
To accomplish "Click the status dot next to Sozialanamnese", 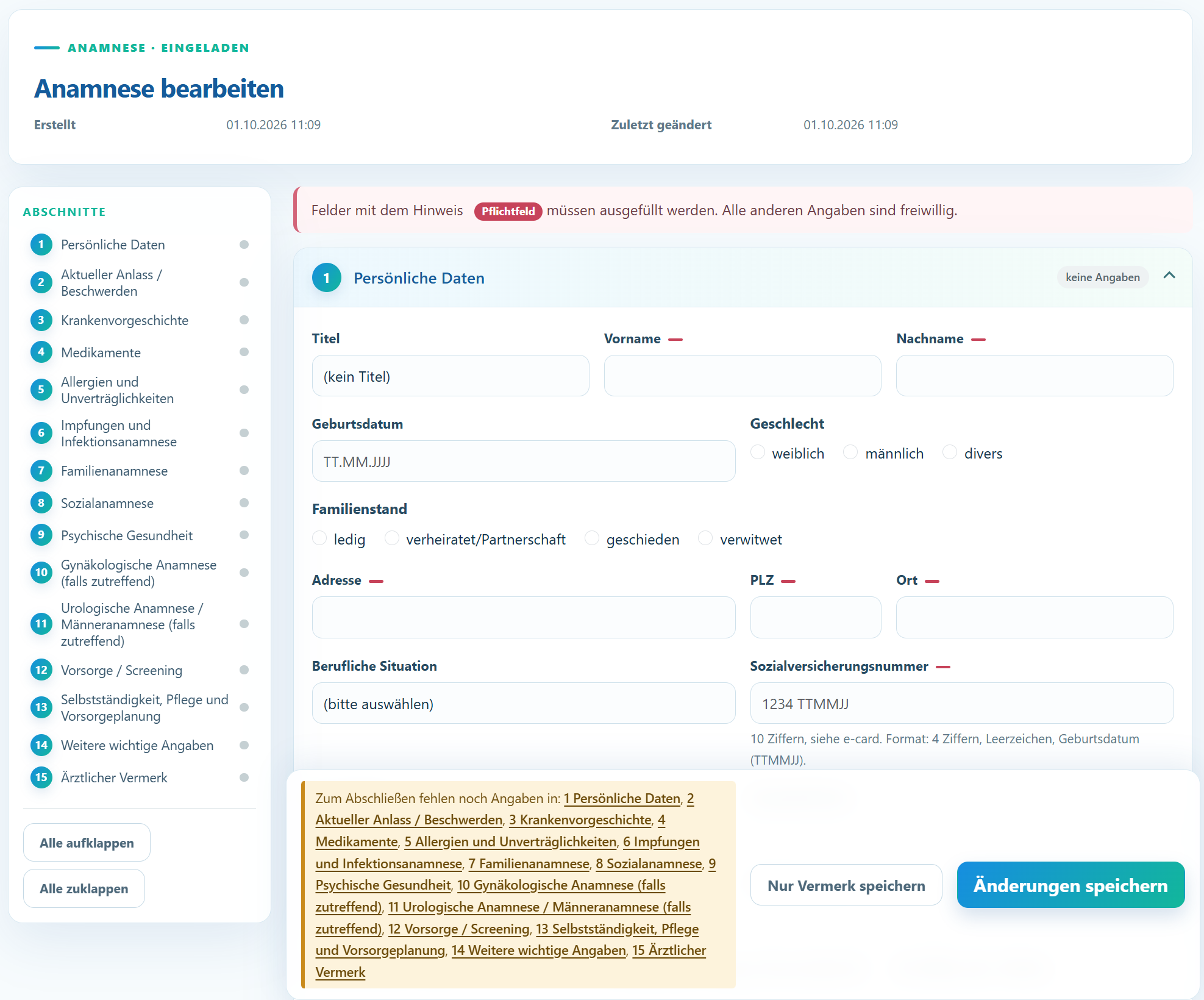I will click(244, 503).
